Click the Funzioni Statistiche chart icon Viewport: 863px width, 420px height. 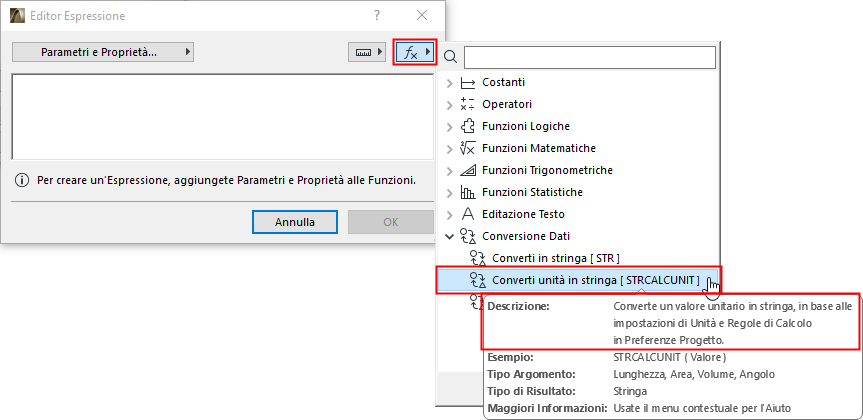tap(466, 192)
